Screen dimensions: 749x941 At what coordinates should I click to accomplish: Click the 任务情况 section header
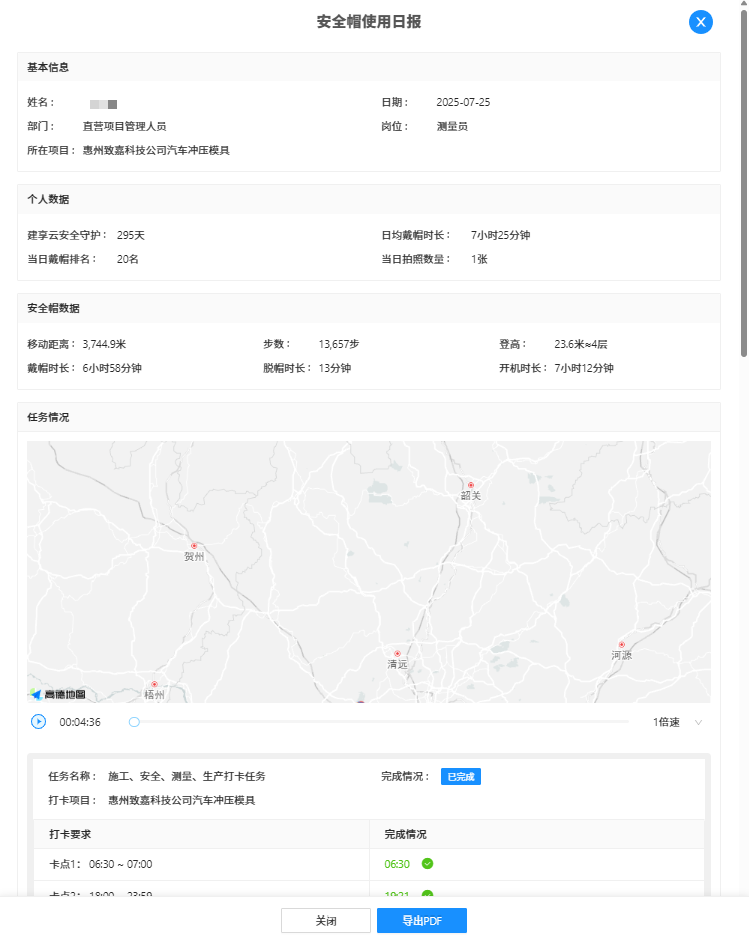click(x=49, y=417)
